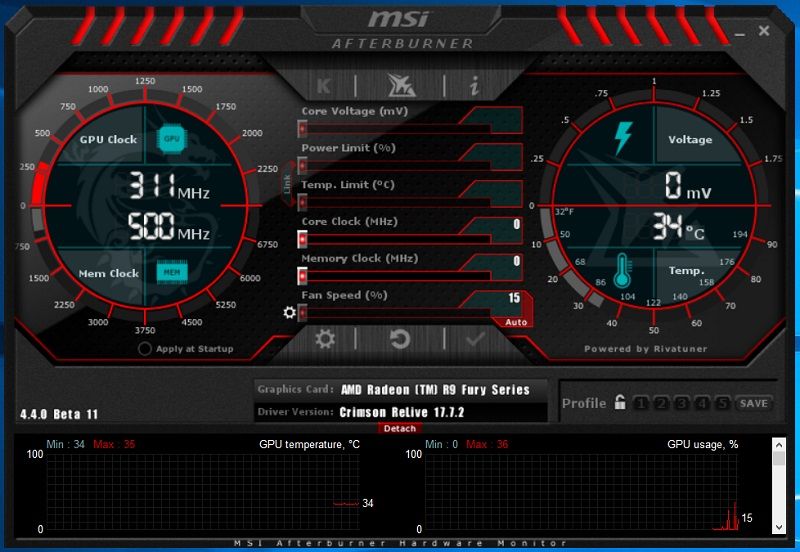Click the Core Voltage slider handle
The height and width of the screenshot is (552, 800).
[303, 129]
